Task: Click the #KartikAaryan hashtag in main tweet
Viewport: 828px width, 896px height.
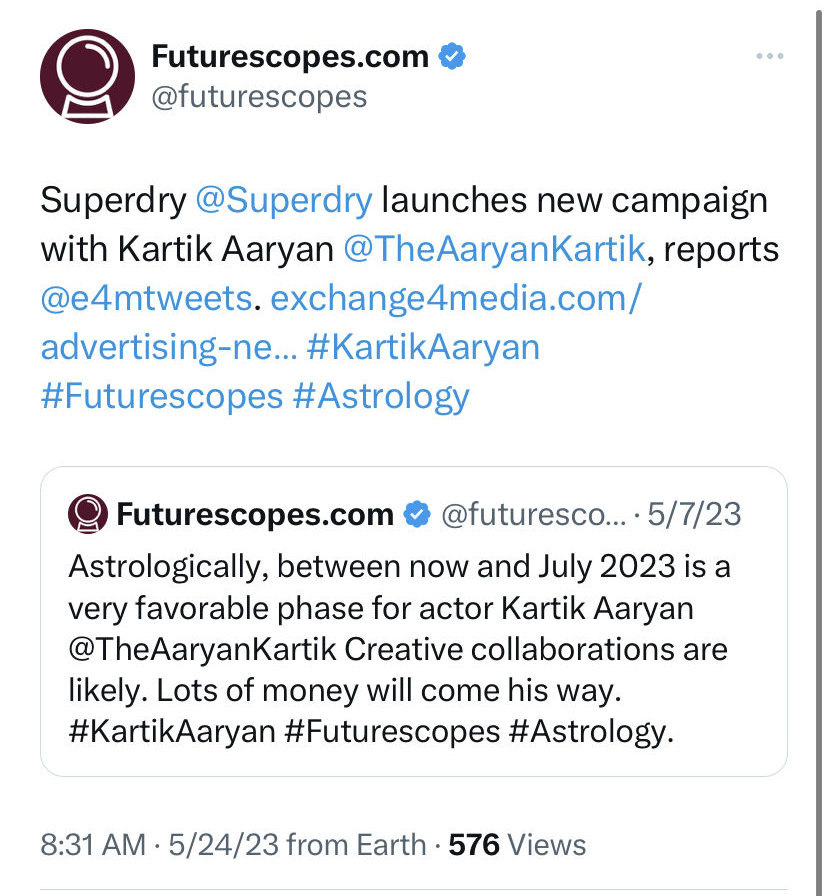Action: [x=423, y=347]
